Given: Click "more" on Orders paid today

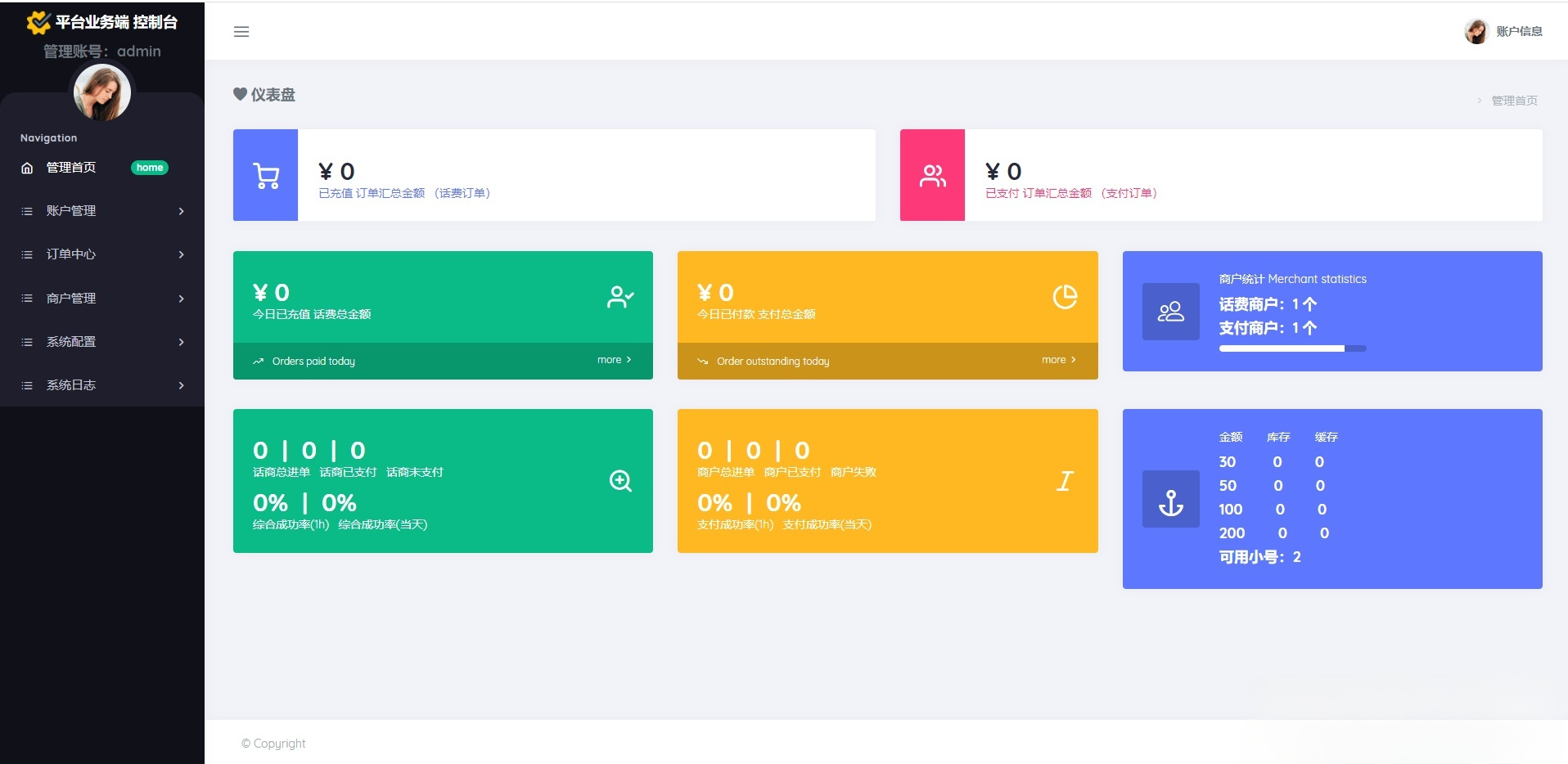Looking at the screenshot, I should coord(614,360).
